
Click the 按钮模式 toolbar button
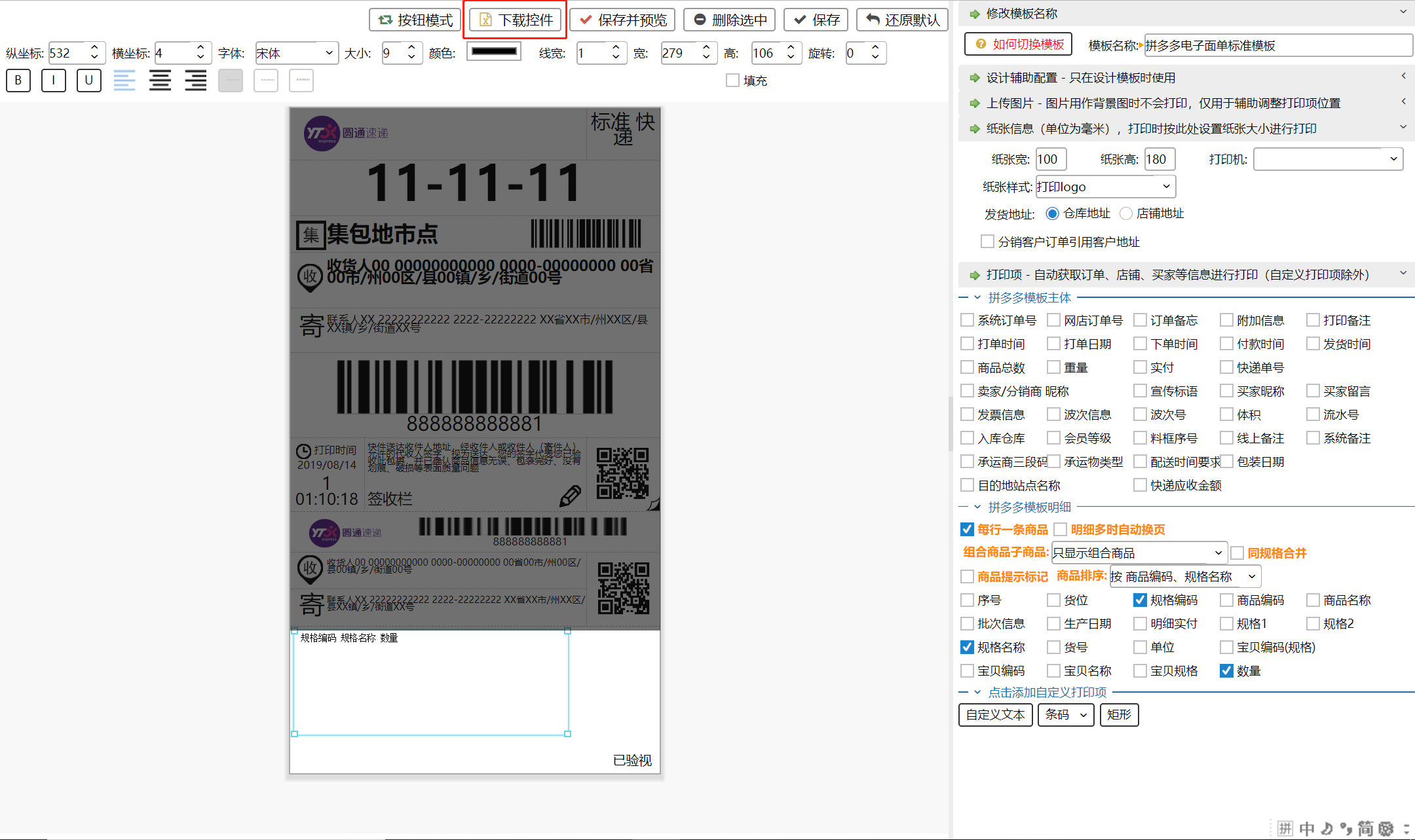(416, 20)
